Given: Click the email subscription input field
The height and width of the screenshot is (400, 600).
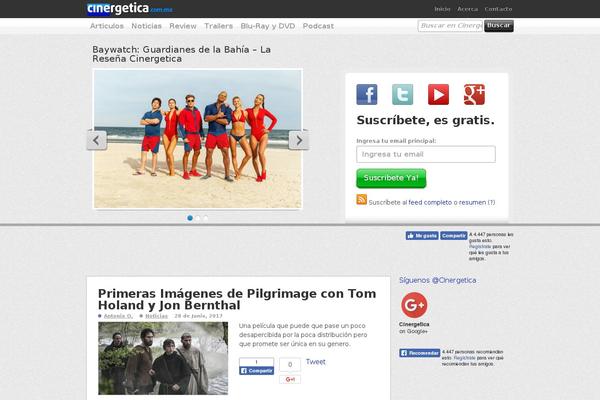Looking at the screenshot, I should coord(426,154).
